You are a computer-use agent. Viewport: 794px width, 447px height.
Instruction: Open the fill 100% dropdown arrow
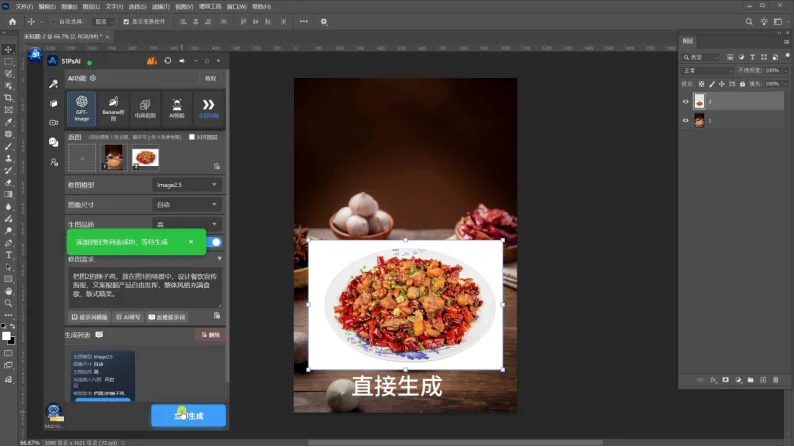[x=785, y=84]
